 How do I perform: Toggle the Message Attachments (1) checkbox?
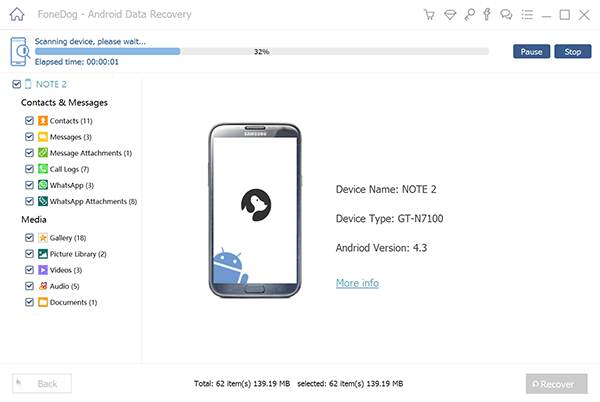tap(29, 153)
